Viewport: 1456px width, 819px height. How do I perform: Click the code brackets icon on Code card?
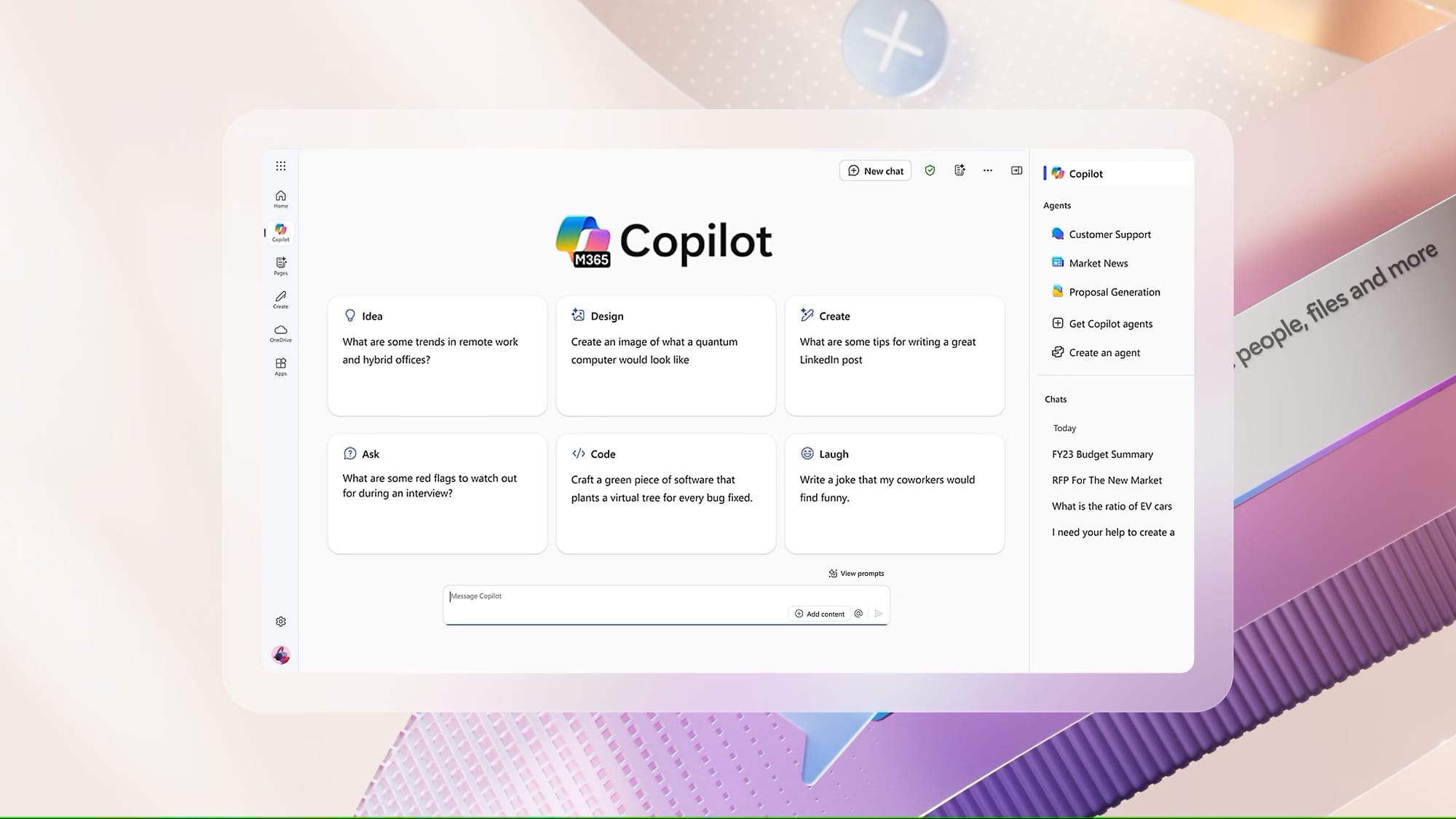(579, 453)
